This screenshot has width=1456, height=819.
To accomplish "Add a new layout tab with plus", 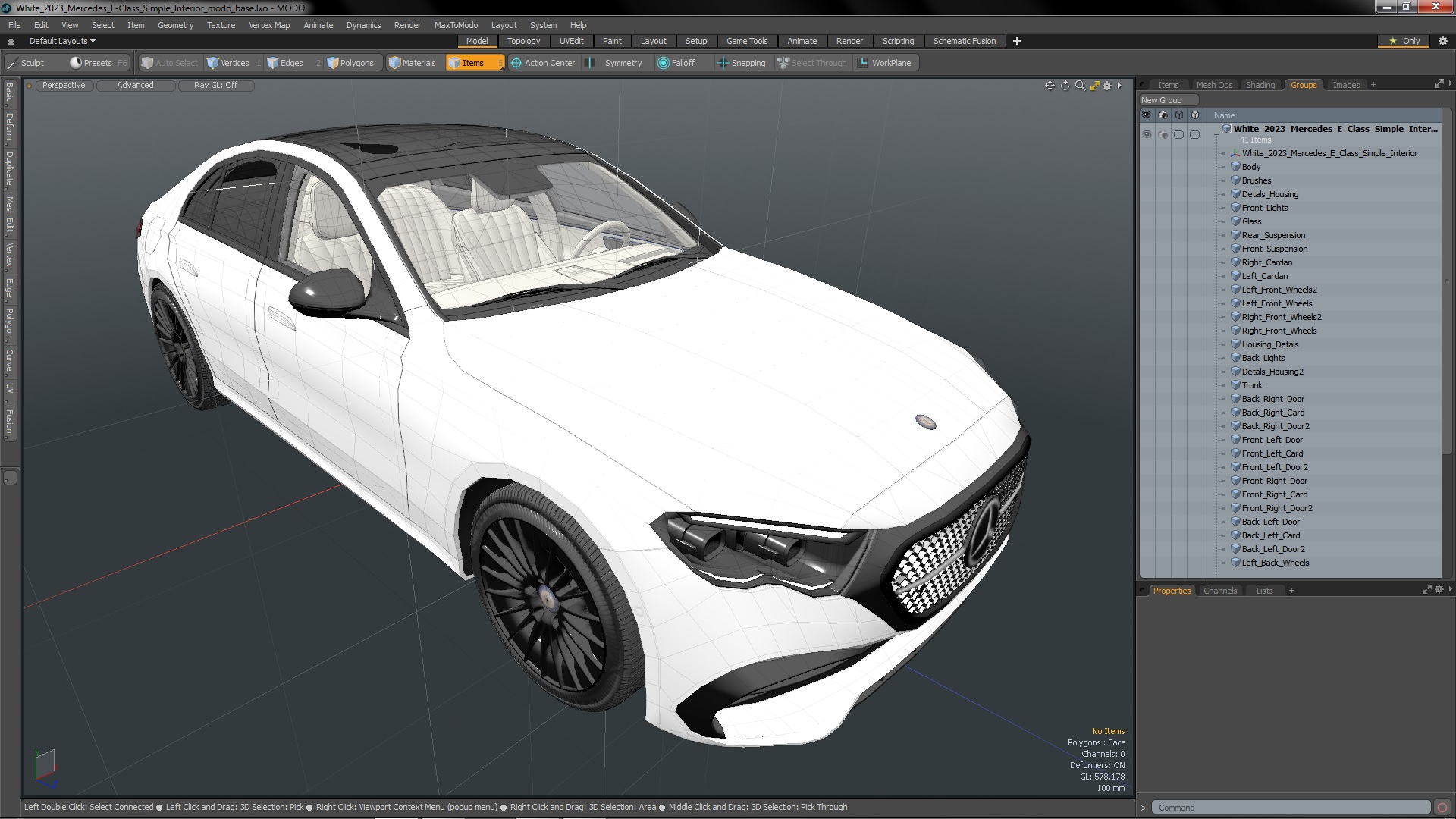I will point(1017,41).
